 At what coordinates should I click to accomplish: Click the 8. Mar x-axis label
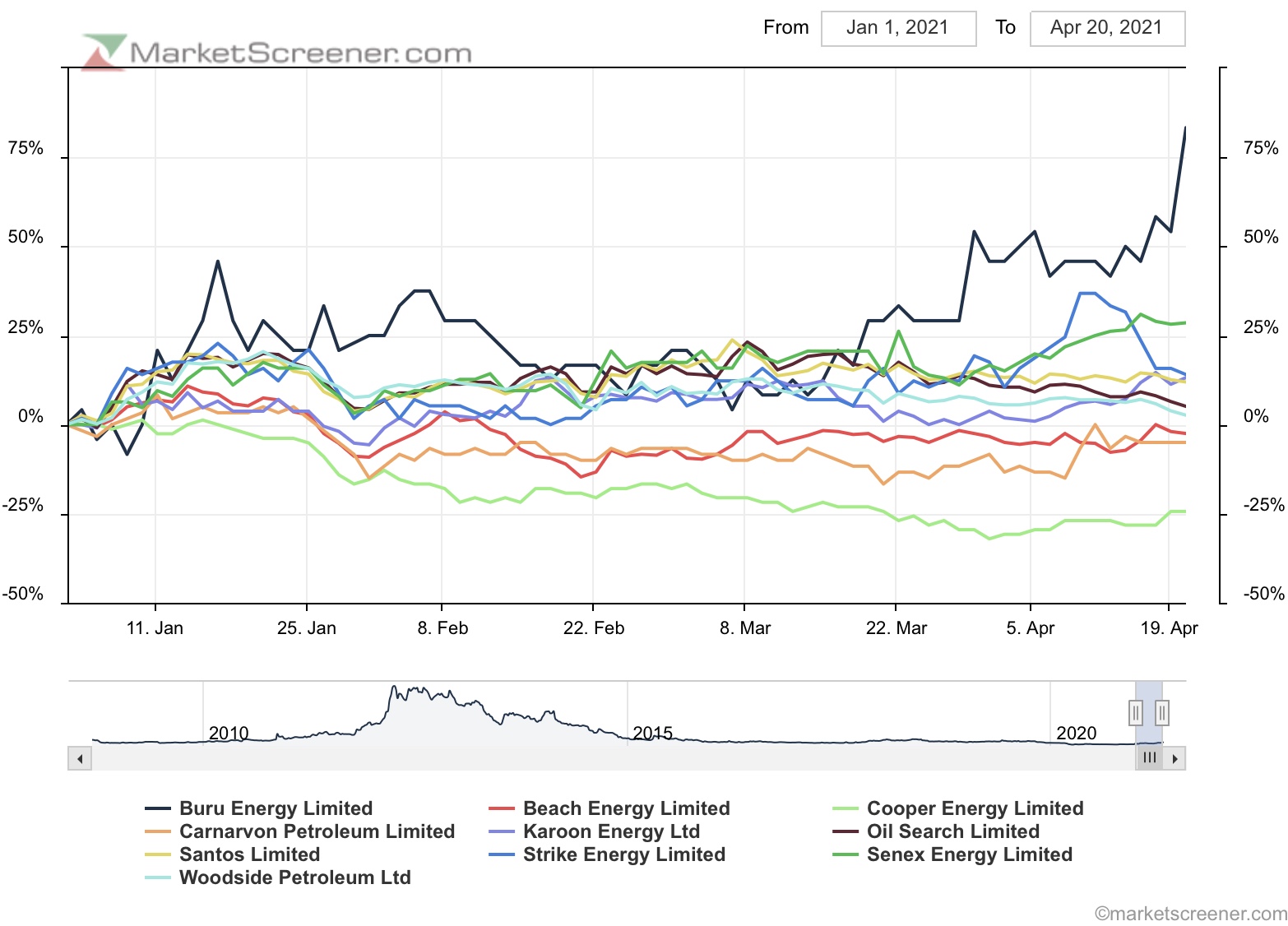pyautogui.click(x=745, y=628)
